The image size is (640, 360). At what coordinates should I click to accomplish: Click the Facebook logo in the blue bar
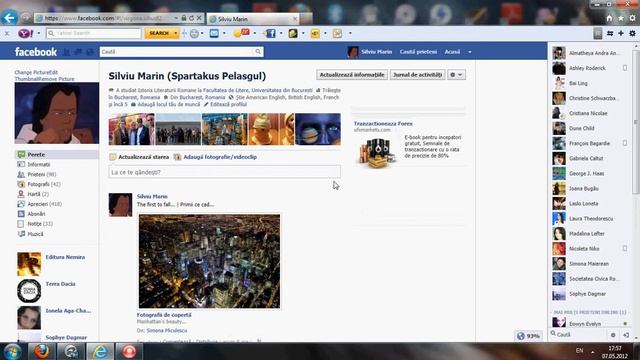click(x=36, y=52)
